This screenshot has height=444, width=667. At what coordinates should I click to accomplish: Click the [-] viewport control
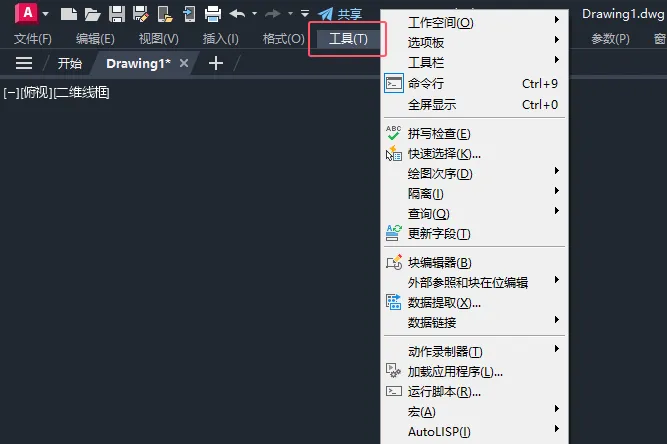[x=11, y=93]
